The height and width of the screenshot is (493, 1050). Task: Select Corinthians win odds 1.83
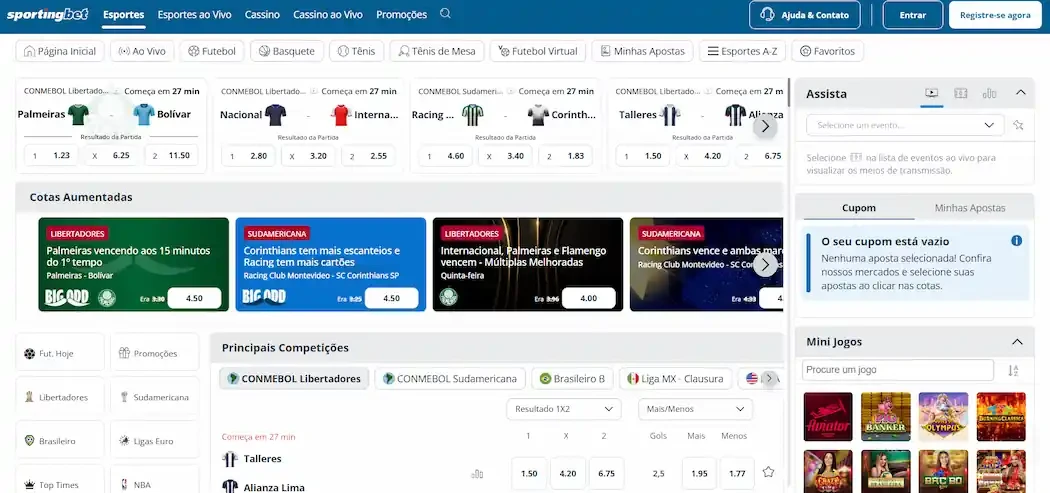coord(566,155)
